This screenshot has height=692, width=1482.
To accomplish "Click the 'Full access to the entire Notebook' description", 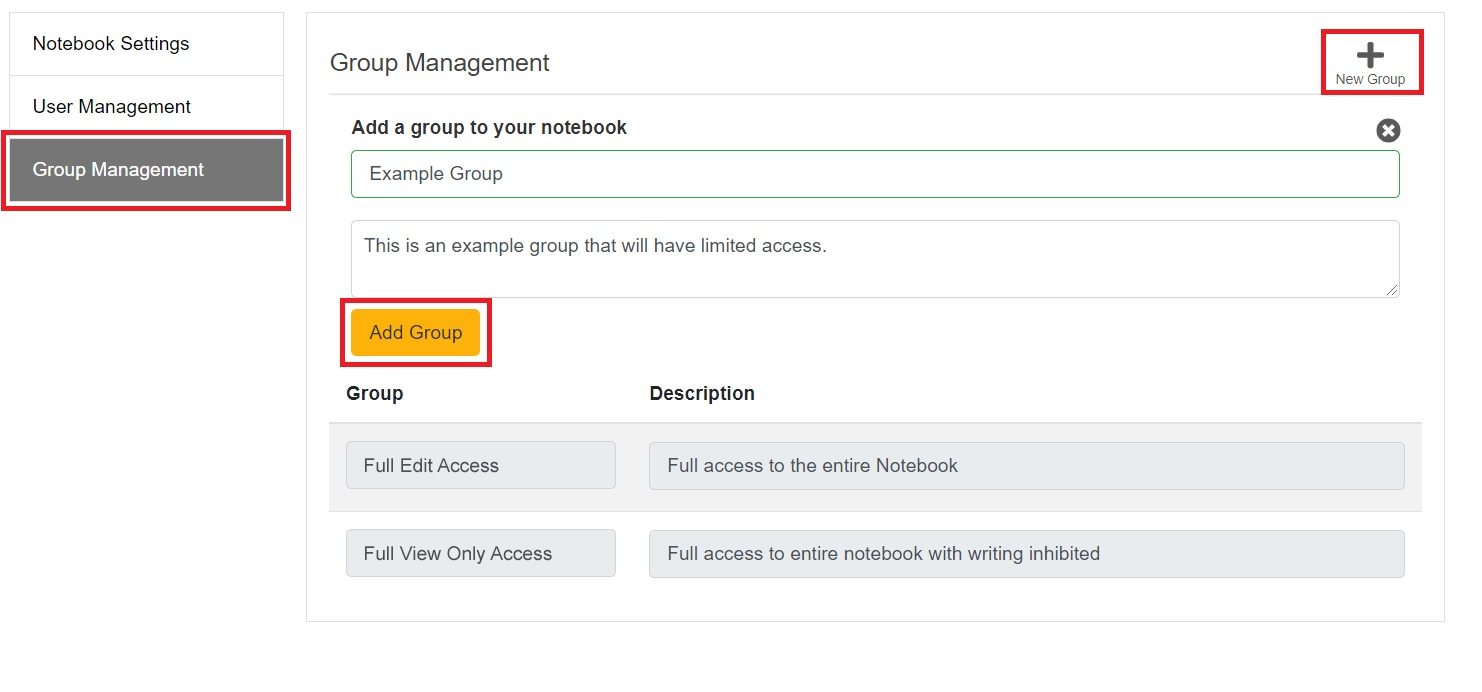I will pos(1027,465).
